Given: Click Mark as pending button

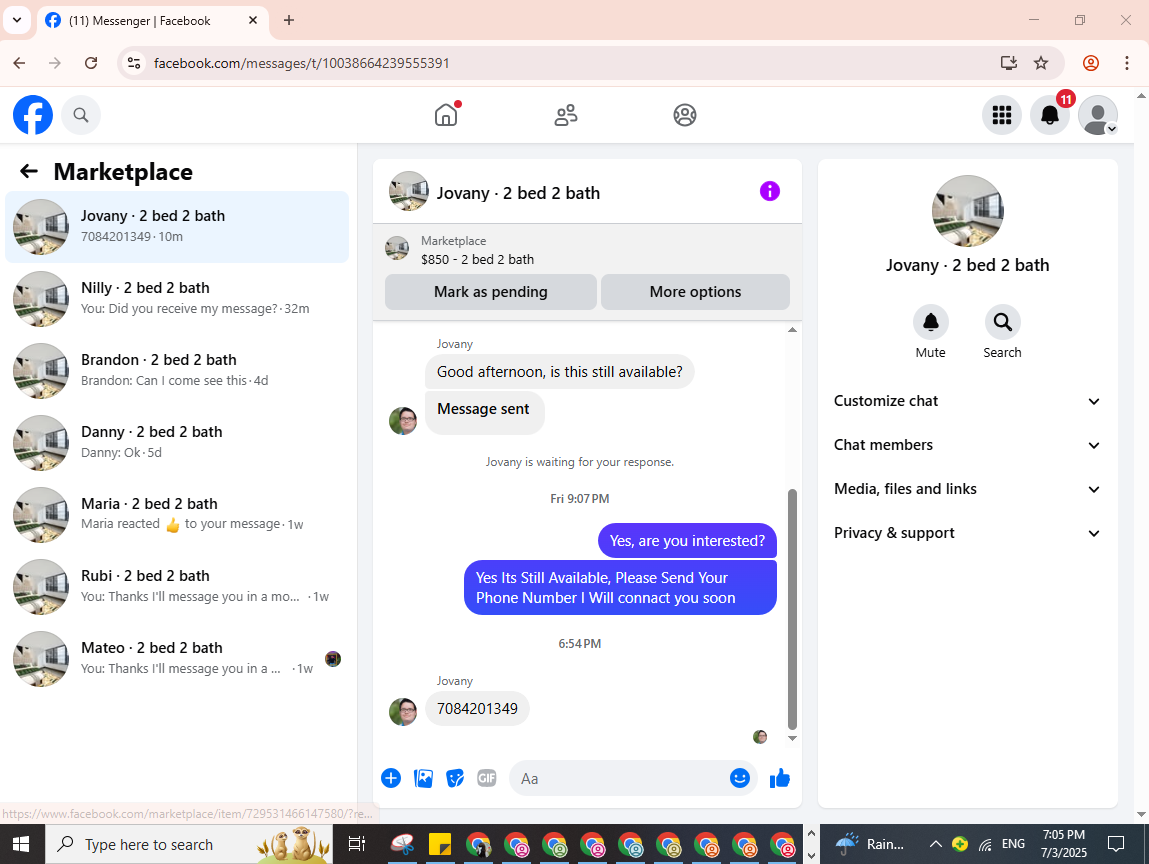Looking at the screenshot, I should tap(490, 292).
